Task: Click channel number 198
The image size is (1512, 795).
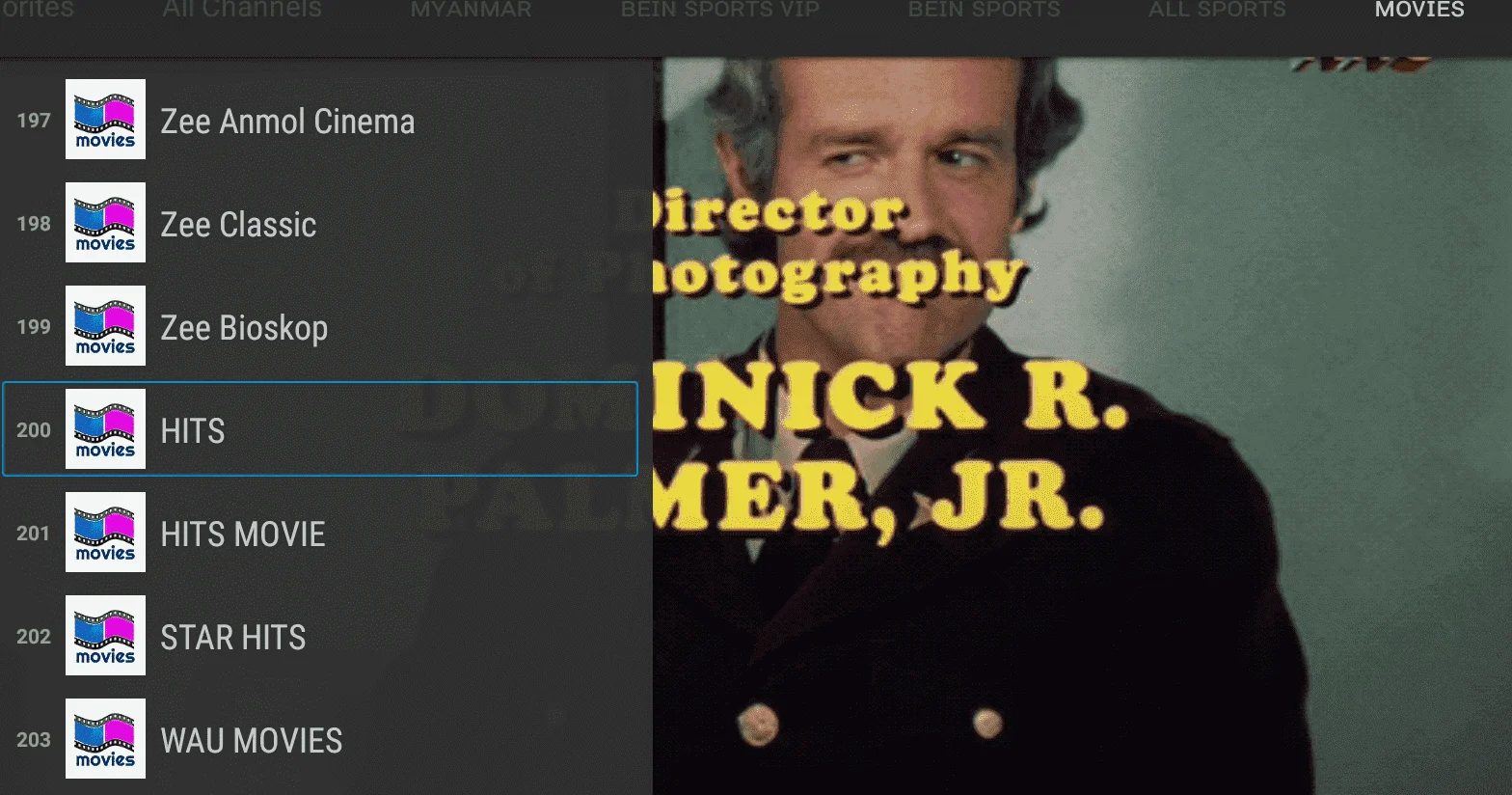Action: pos(34,224)
